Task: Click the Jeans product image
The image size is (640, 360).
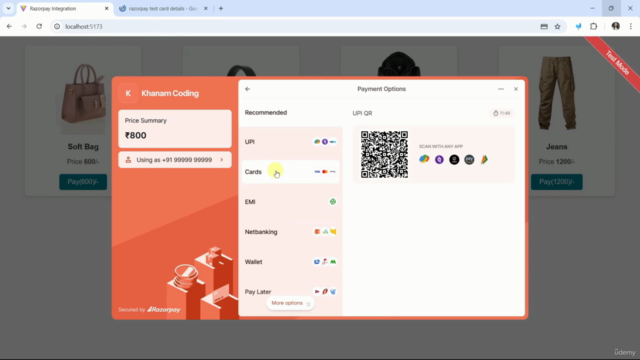Action: pyautogui.click(x=557, y=92)
